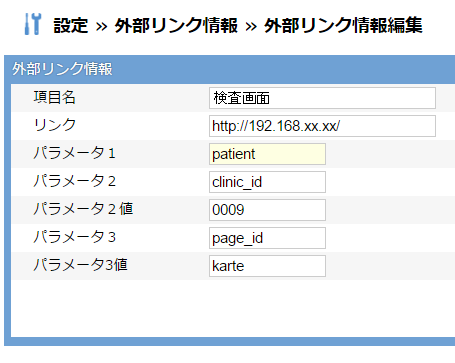Viewport: 455px width, 363px height.
Task: Click the パラメータ3値 field containing karte
Action: 267,266
